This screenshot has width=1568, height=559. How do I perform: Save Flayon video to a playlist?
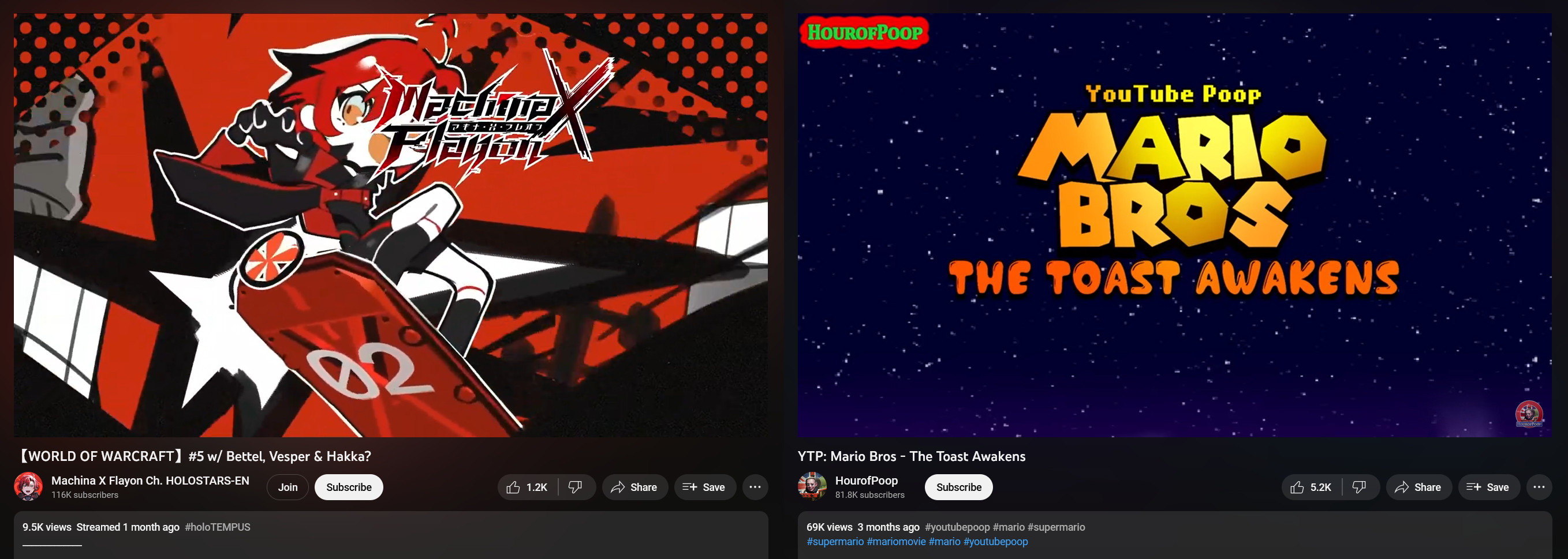click(704, 487)
